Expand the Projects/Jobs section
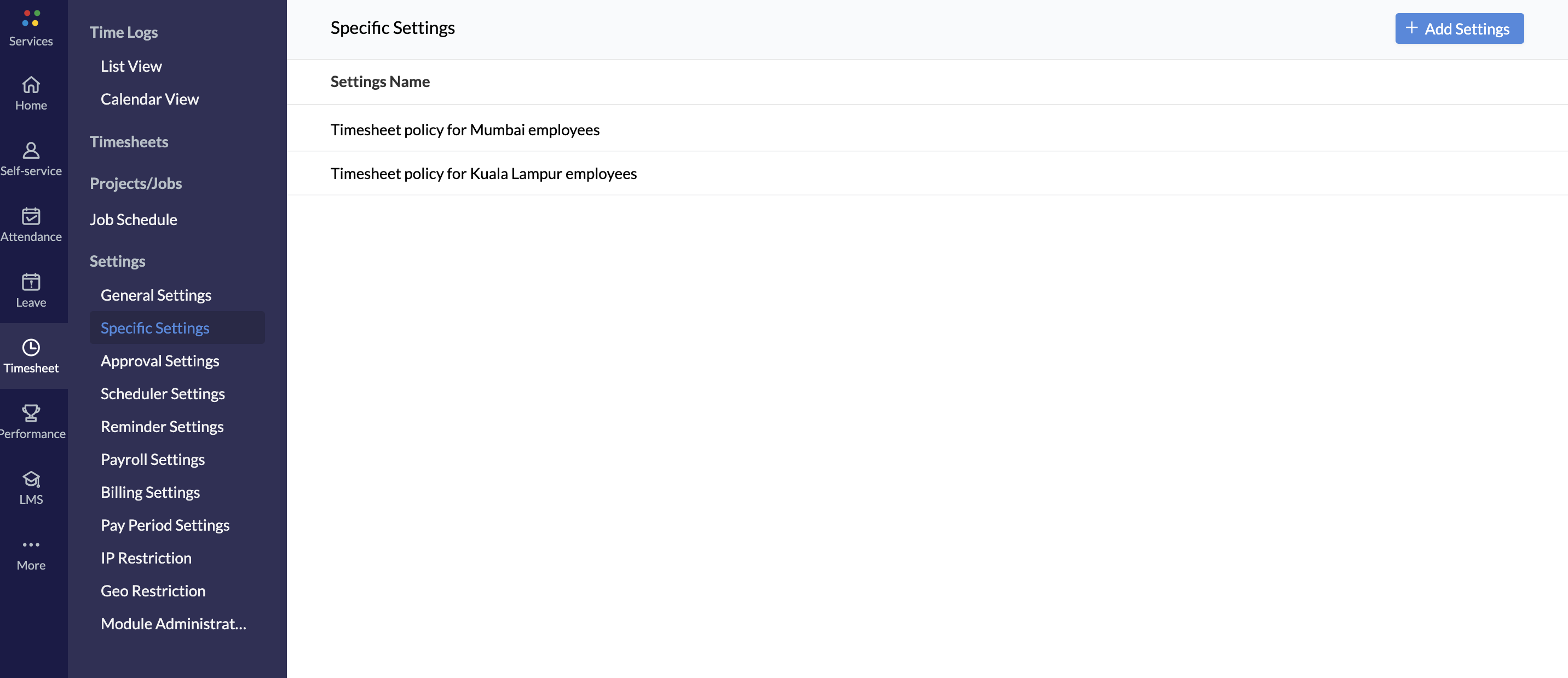The width and height of the screenshot is (1568, 678). (136, 183)
